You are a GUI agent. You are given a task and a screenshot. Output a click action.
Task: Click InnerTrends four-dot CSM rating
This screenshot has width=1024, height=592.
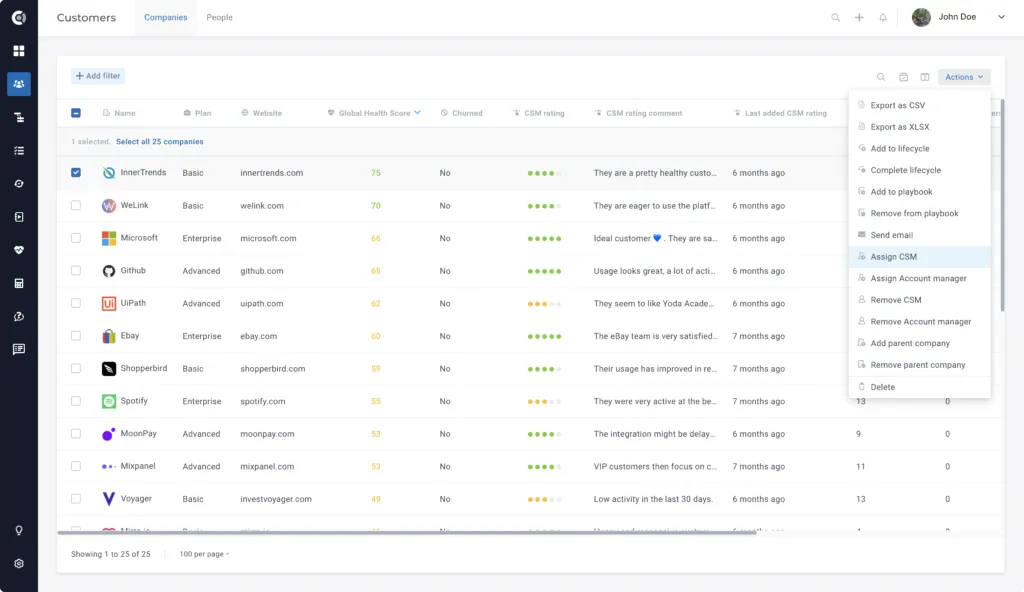544,173
